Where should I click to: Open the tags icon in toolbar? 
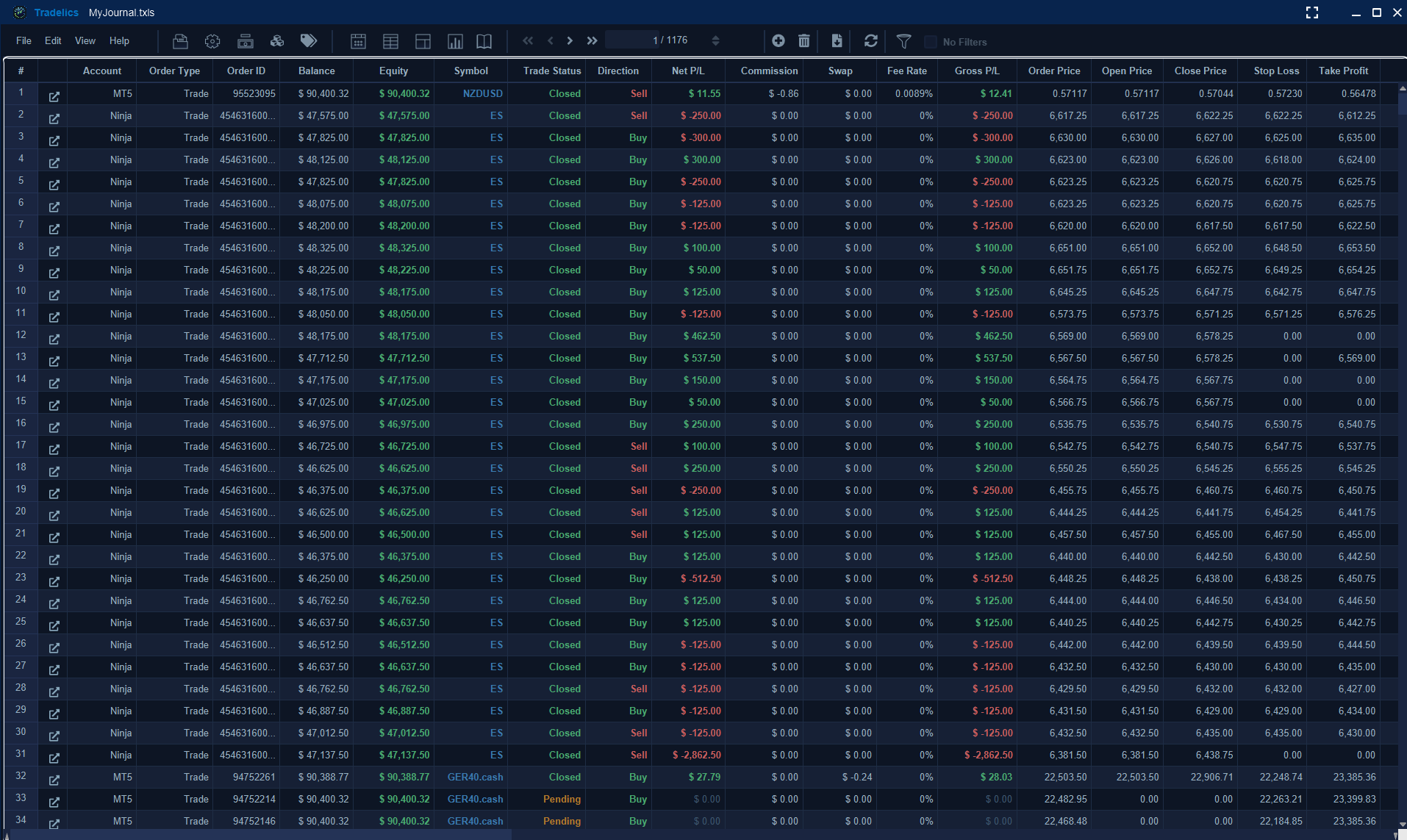pos(309,41)
